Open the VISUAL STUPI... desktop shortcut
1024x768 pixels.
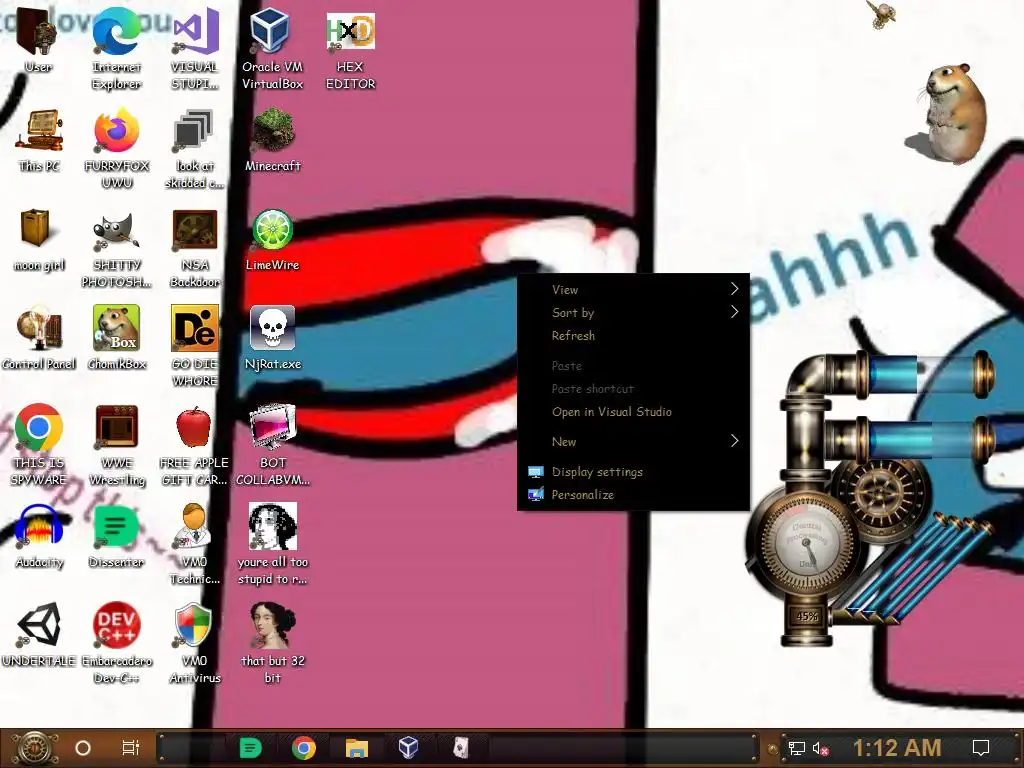tap(195, 49)
